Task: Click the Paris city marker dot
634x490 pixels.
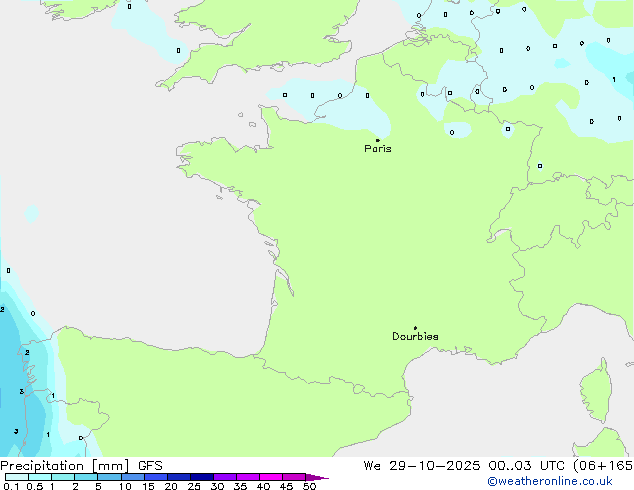Action: 377,140
